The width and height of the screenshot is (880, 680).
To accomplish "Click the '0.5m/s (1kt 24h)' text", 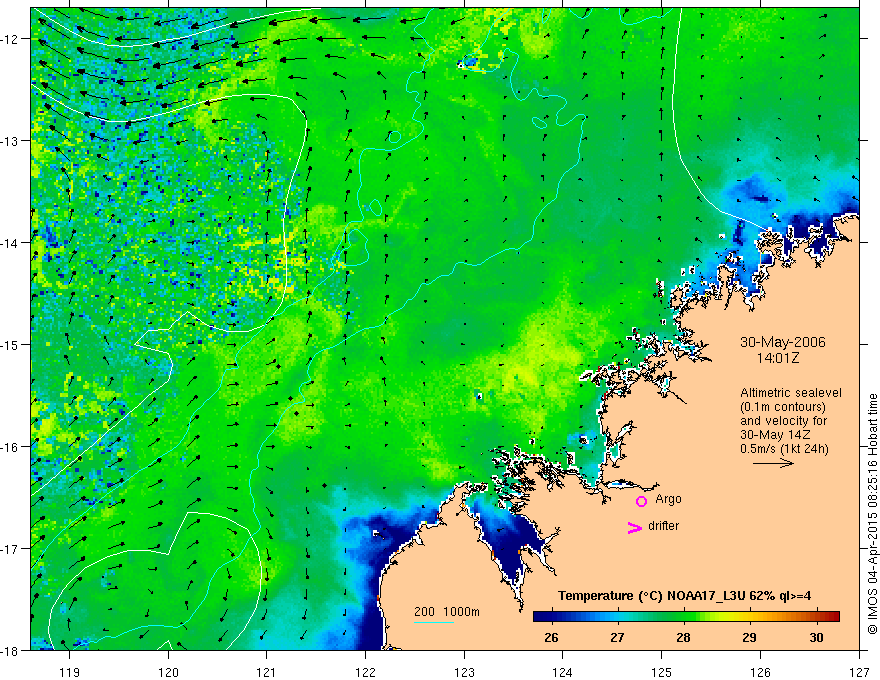I will 784,449.
